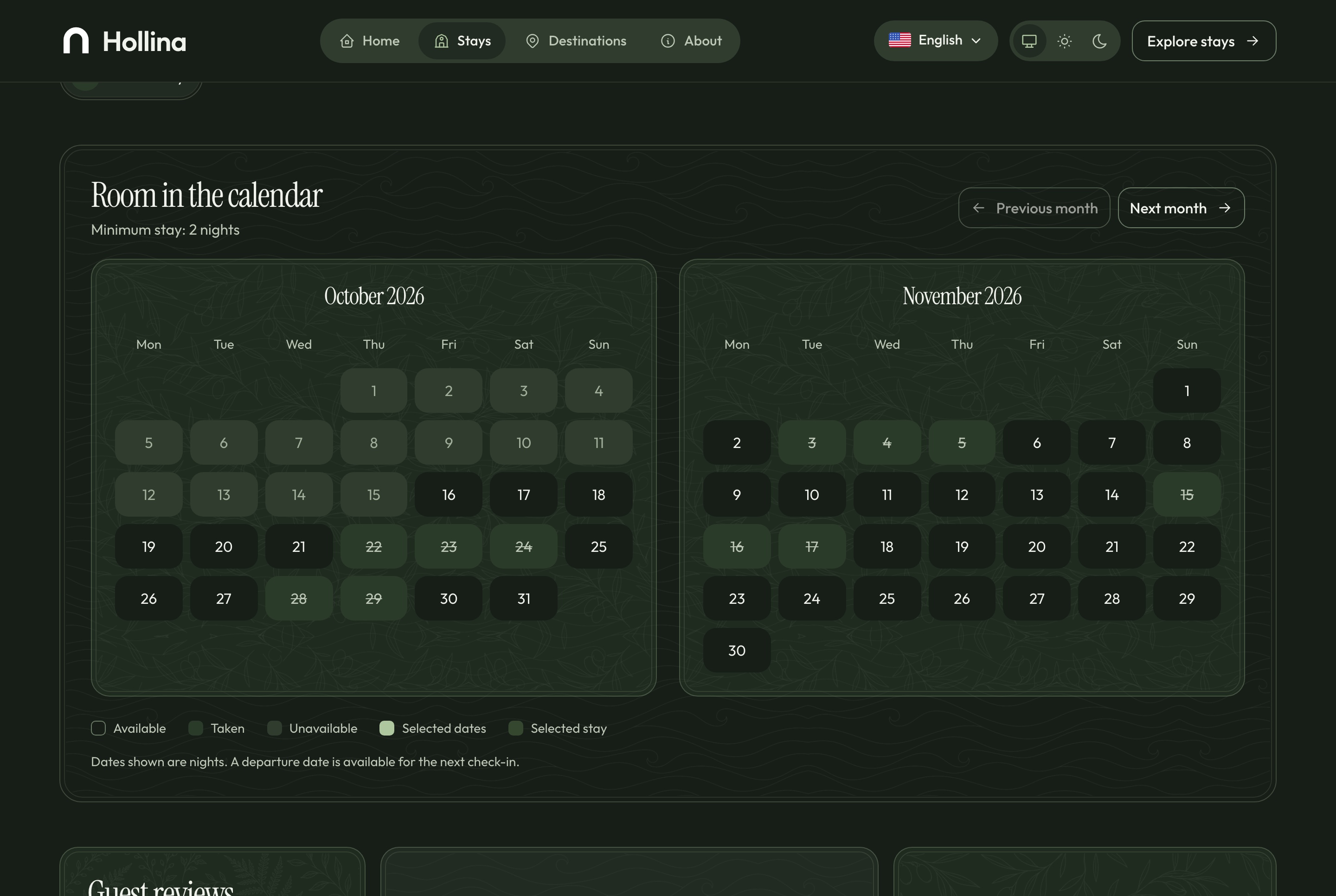Viewport: 1336px width, 896px height.
Task: Click the US flag language icon
Action: [899, 40]
